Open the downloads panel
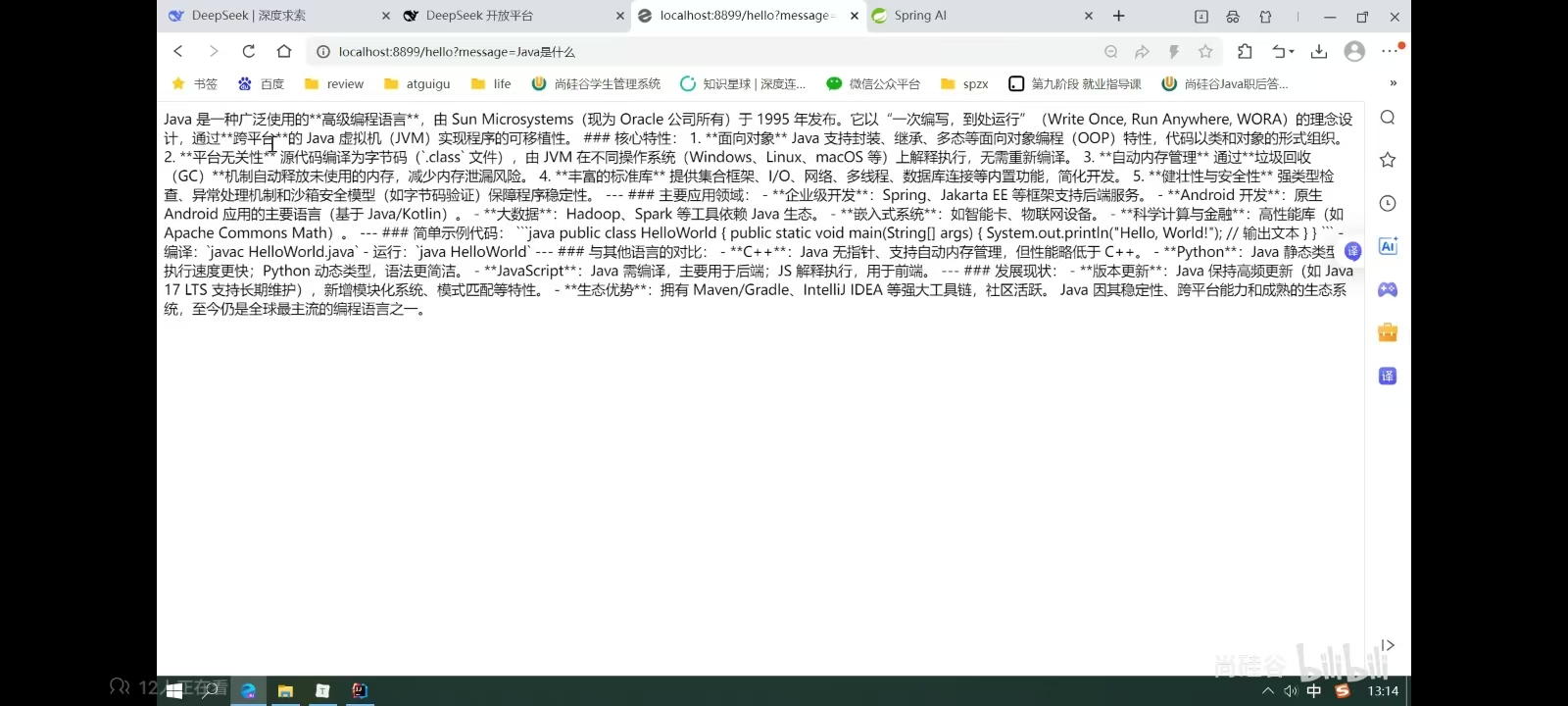The height and width of the screenshot is (706, 1568). [x=1319, y=52]
